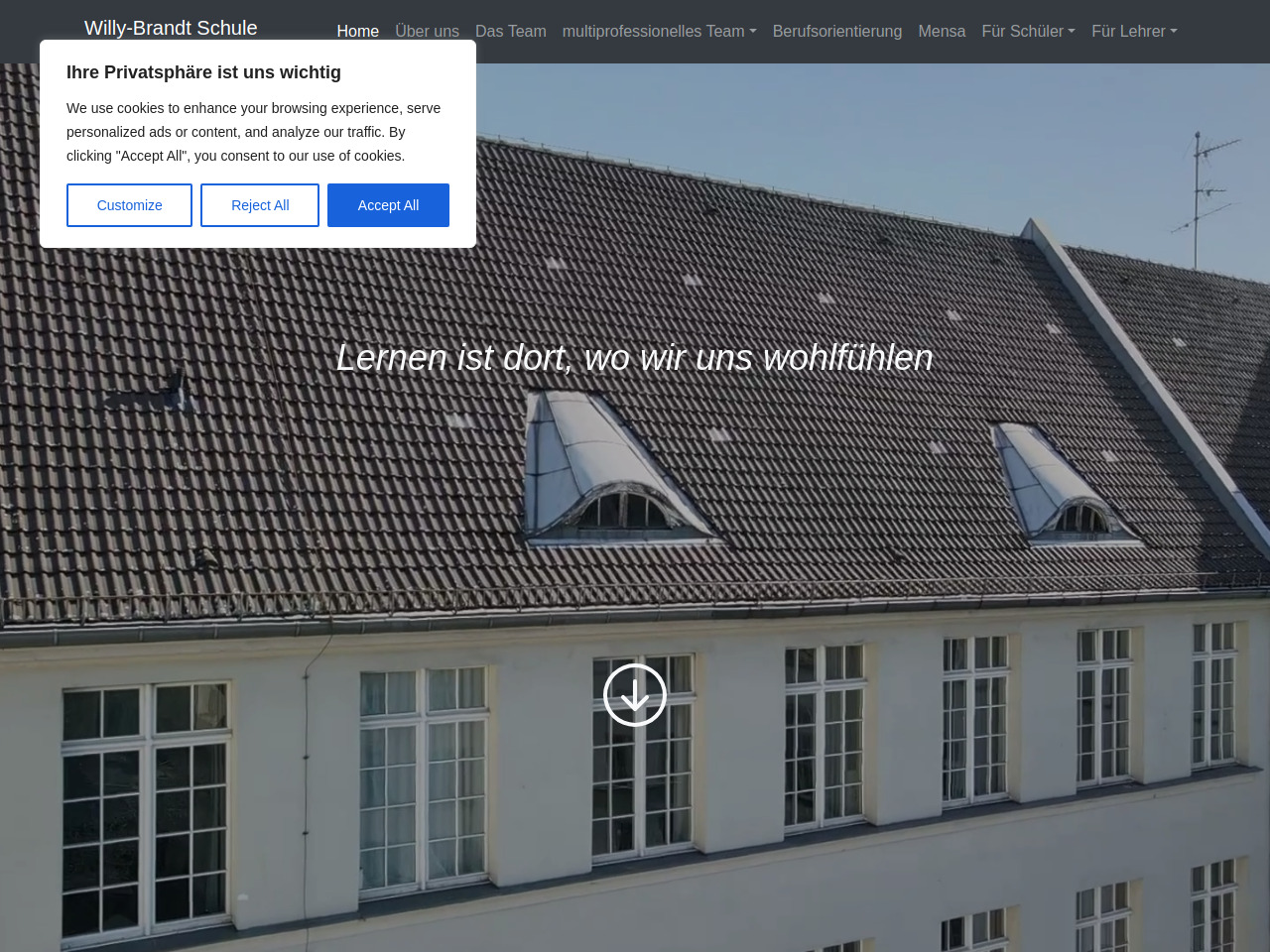1270x952 pixels.
Task: Click the cookie consent description text
Action: coord(254,132)
